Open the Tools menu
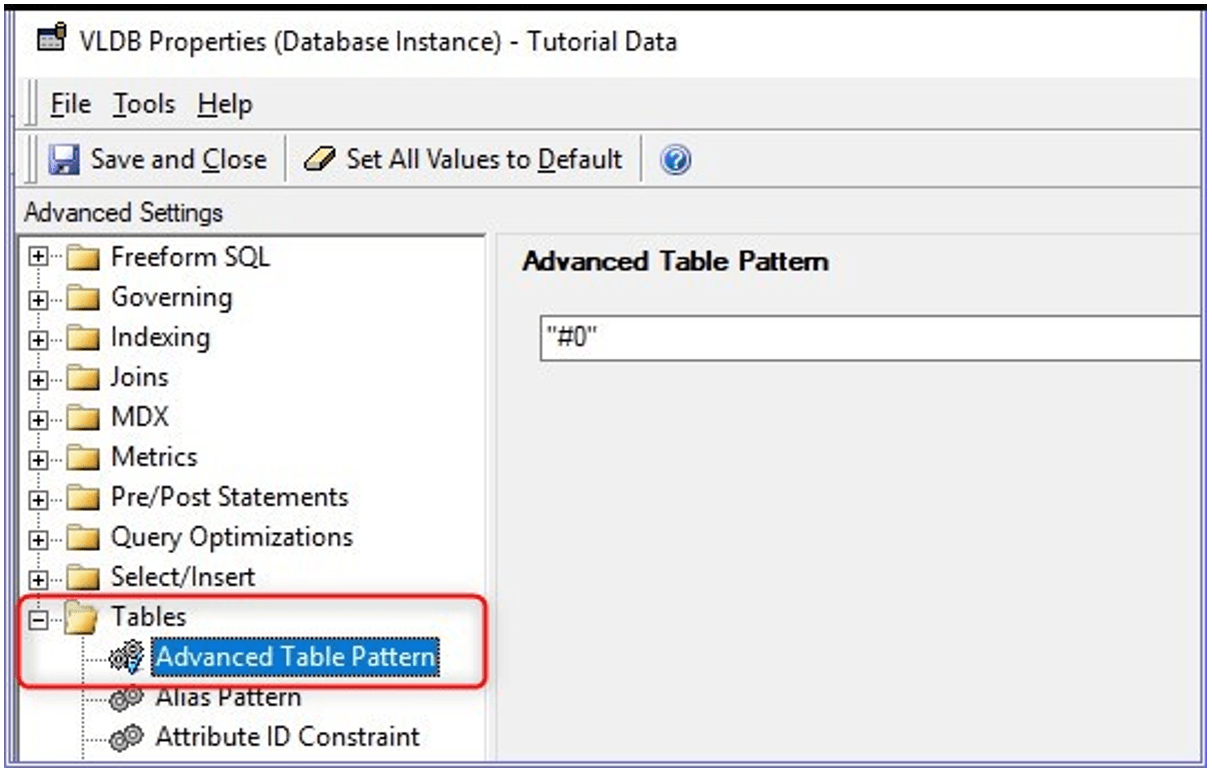 pos(143,104)
